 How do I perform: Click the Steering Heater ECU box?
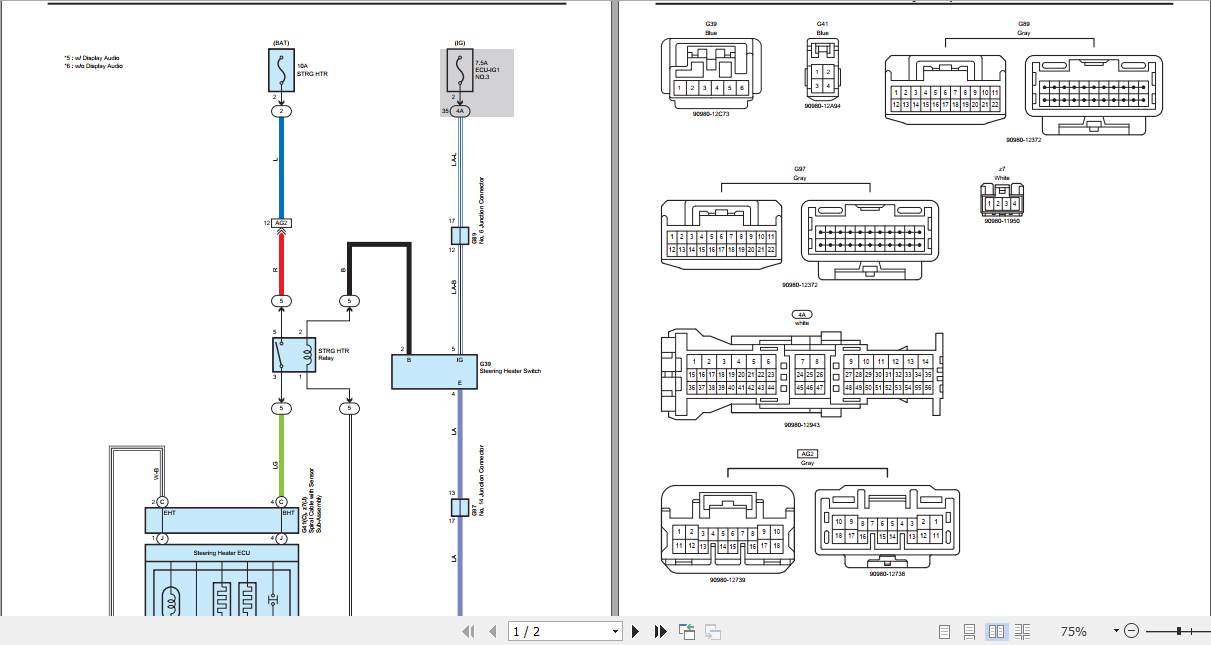221,552
